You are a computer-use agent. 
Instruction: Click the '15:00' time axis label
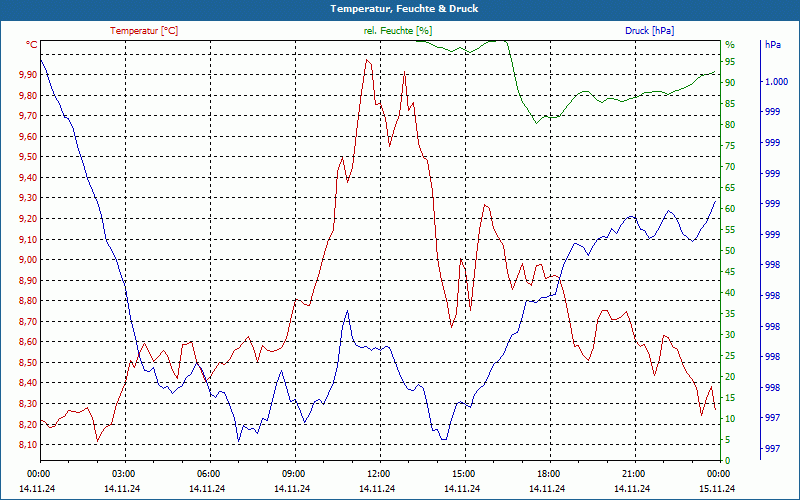tap(463, 474)
